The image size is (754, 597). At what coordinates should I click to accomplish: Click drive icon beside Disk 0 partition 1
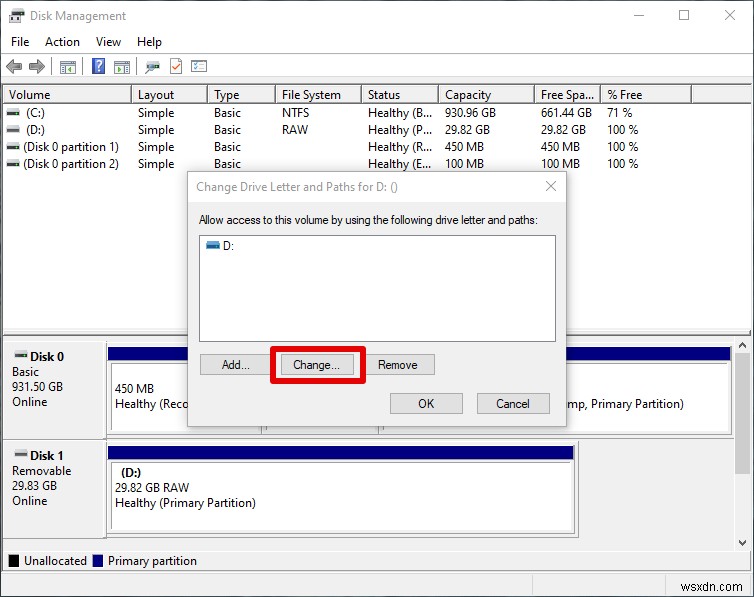[13, 147]
